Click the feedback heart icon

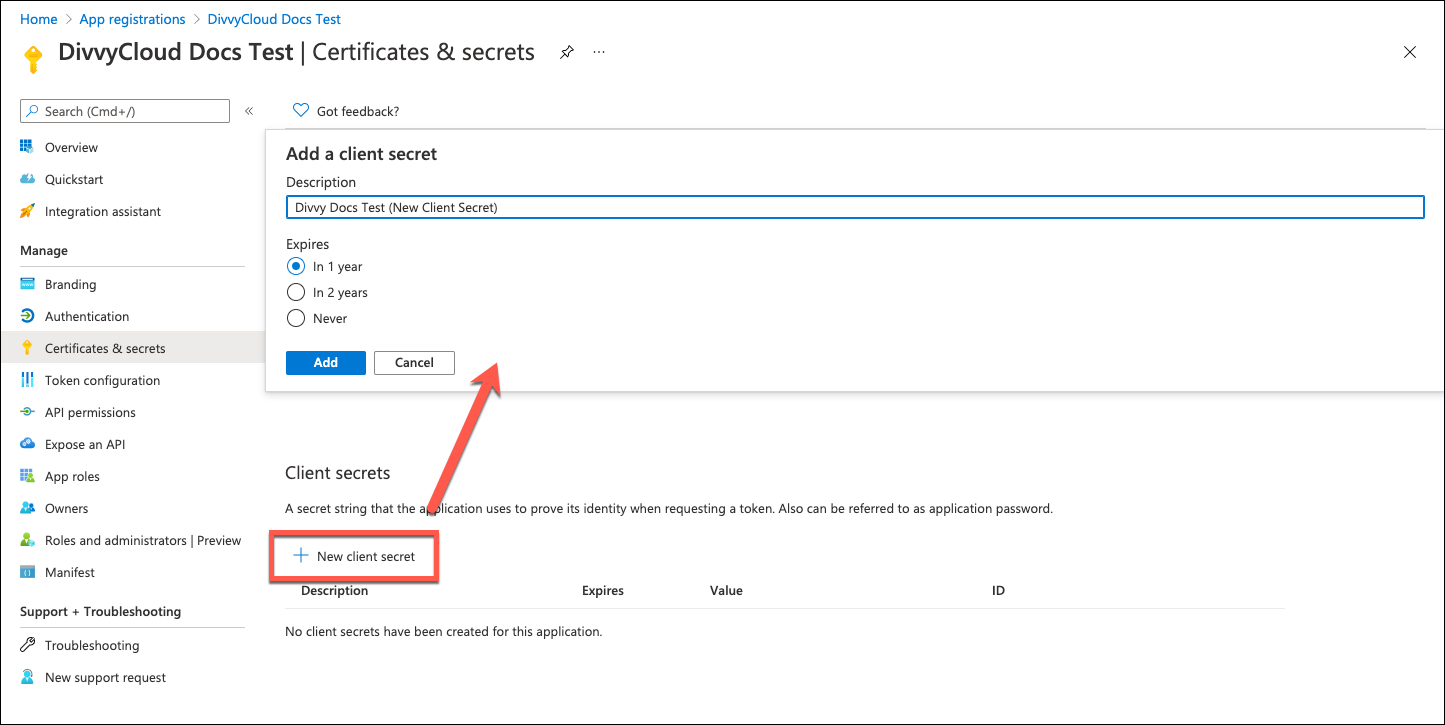301,110
